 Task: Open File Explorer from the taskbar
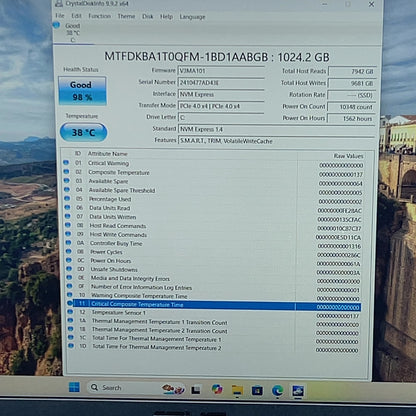237,390
